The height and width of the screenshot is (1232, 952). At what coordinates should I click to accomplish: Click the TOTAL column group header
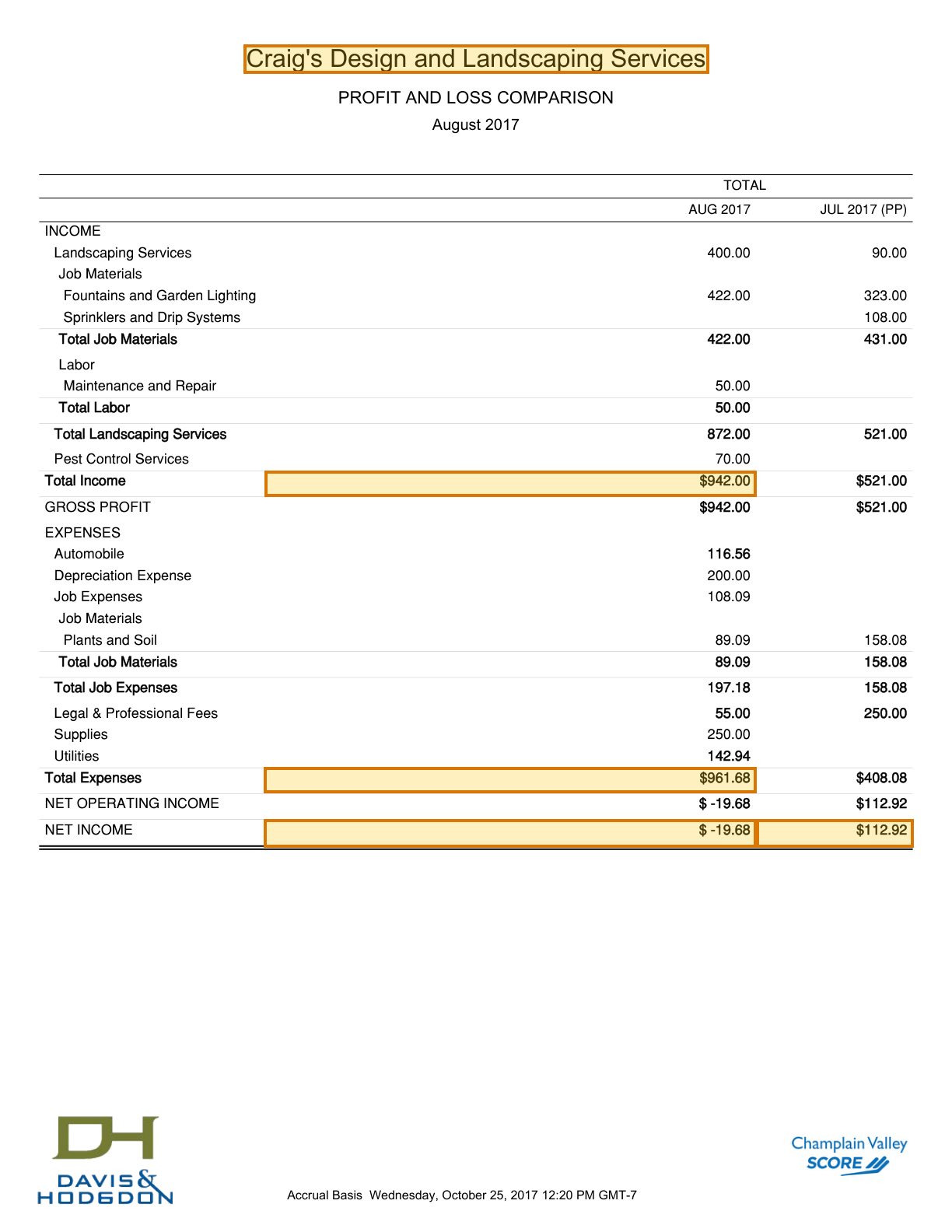744,185
